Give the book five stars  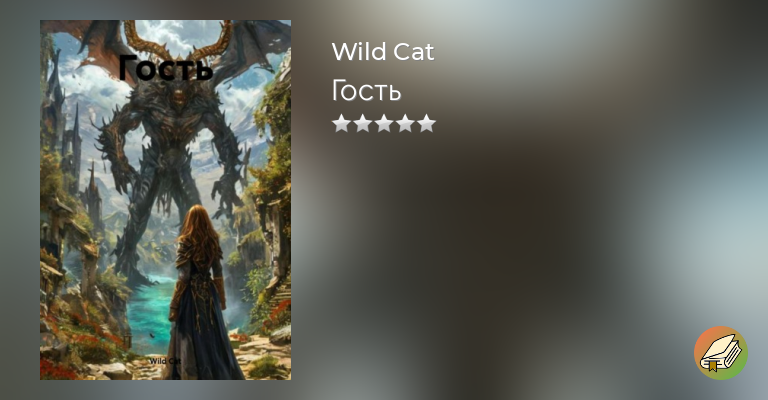pyautogui.click(x=427, y=123)
